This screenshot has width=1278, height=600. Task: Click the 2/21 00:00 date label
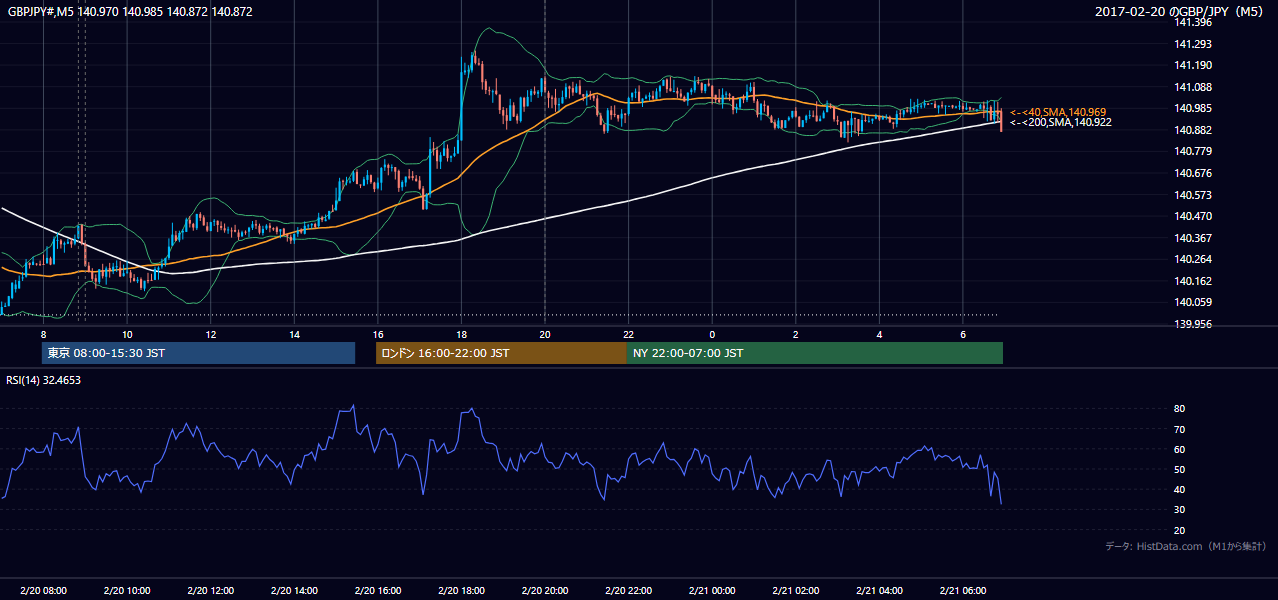point(712,590)
